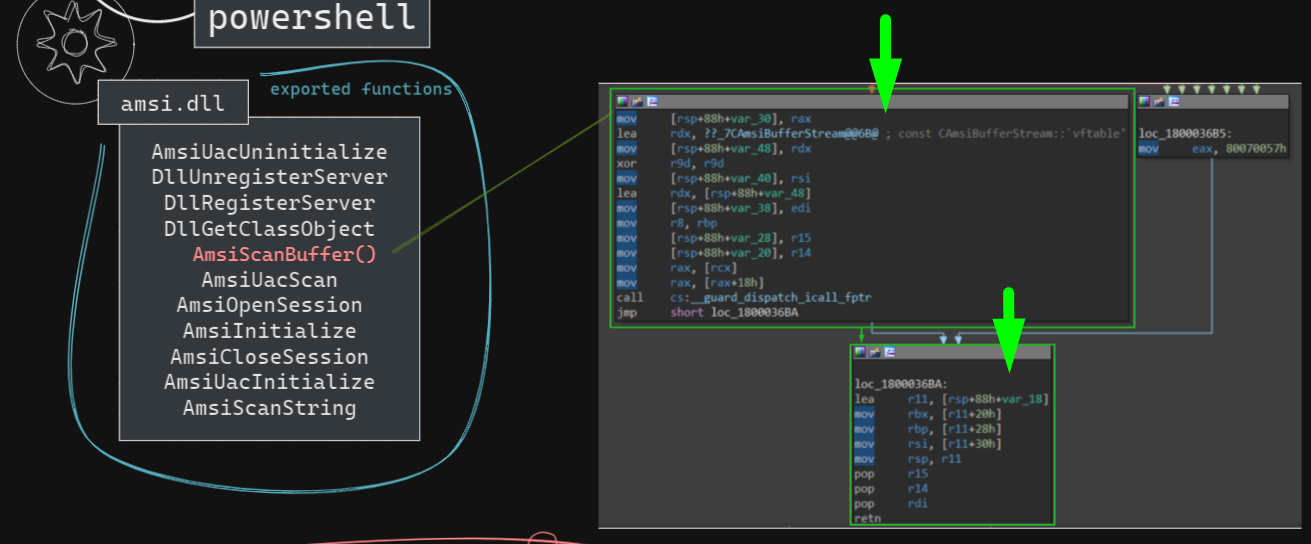Click the 'lea r11, [rsp+88h+var_18]' instruction
Viewport: 1311px width, 544px height.
(951, 399)
